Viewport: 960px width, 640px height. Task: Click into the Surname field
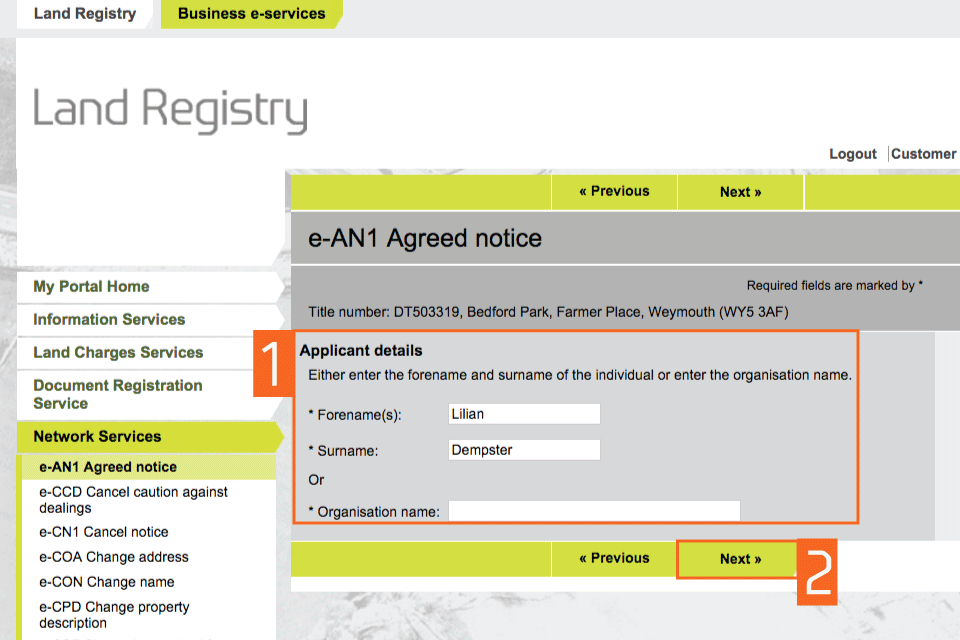click(524, 450)
